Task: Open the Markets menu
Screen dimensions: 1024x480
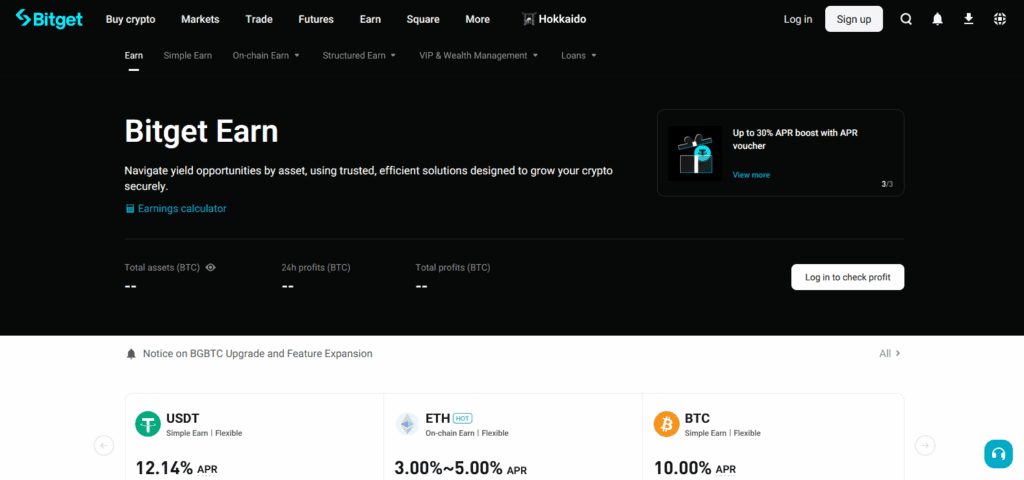Action: (x=200, y=20)
